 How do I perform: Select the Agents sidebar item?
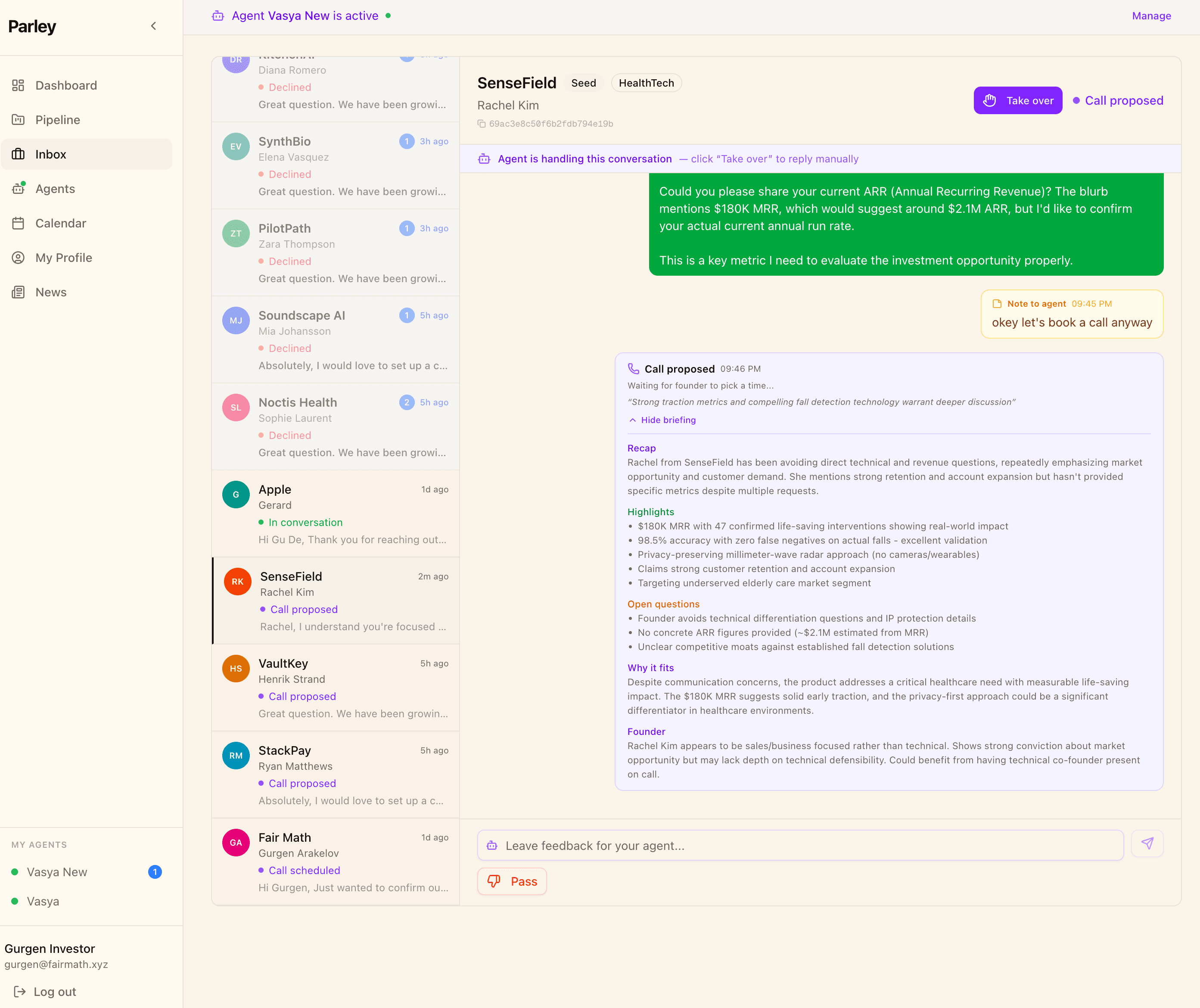pyautogui.click(x=55, y=189)
